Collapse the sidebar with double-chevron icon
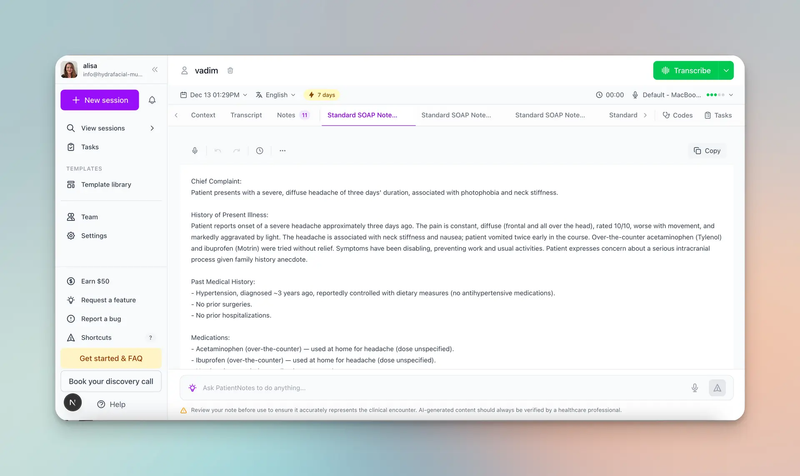Image resolution: width=800 pixels, height=476 pixels. pos(155,69)
